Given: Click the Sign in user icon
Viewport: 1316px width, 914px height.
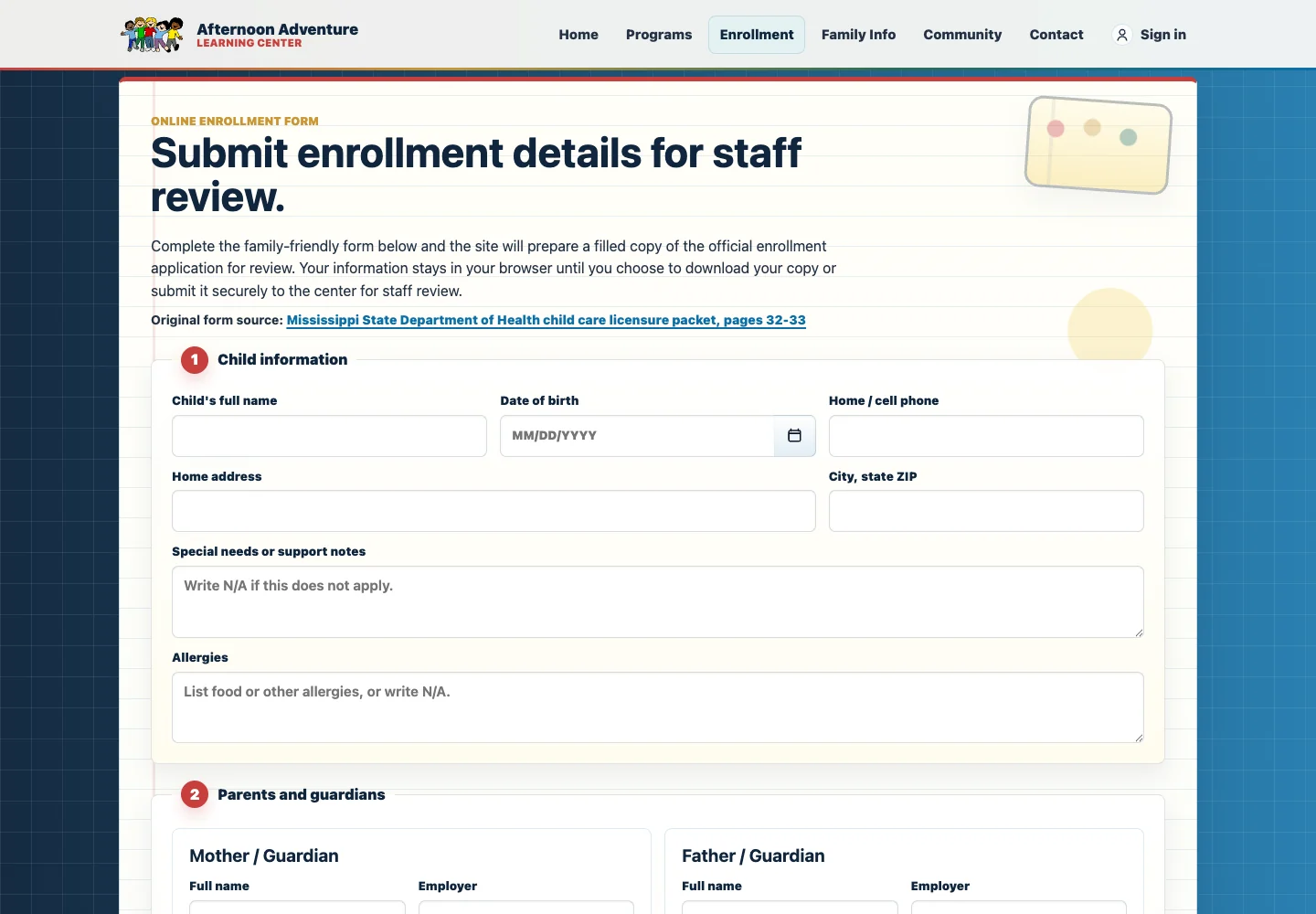Looking at the screenshot, I should coord(1122,35).
